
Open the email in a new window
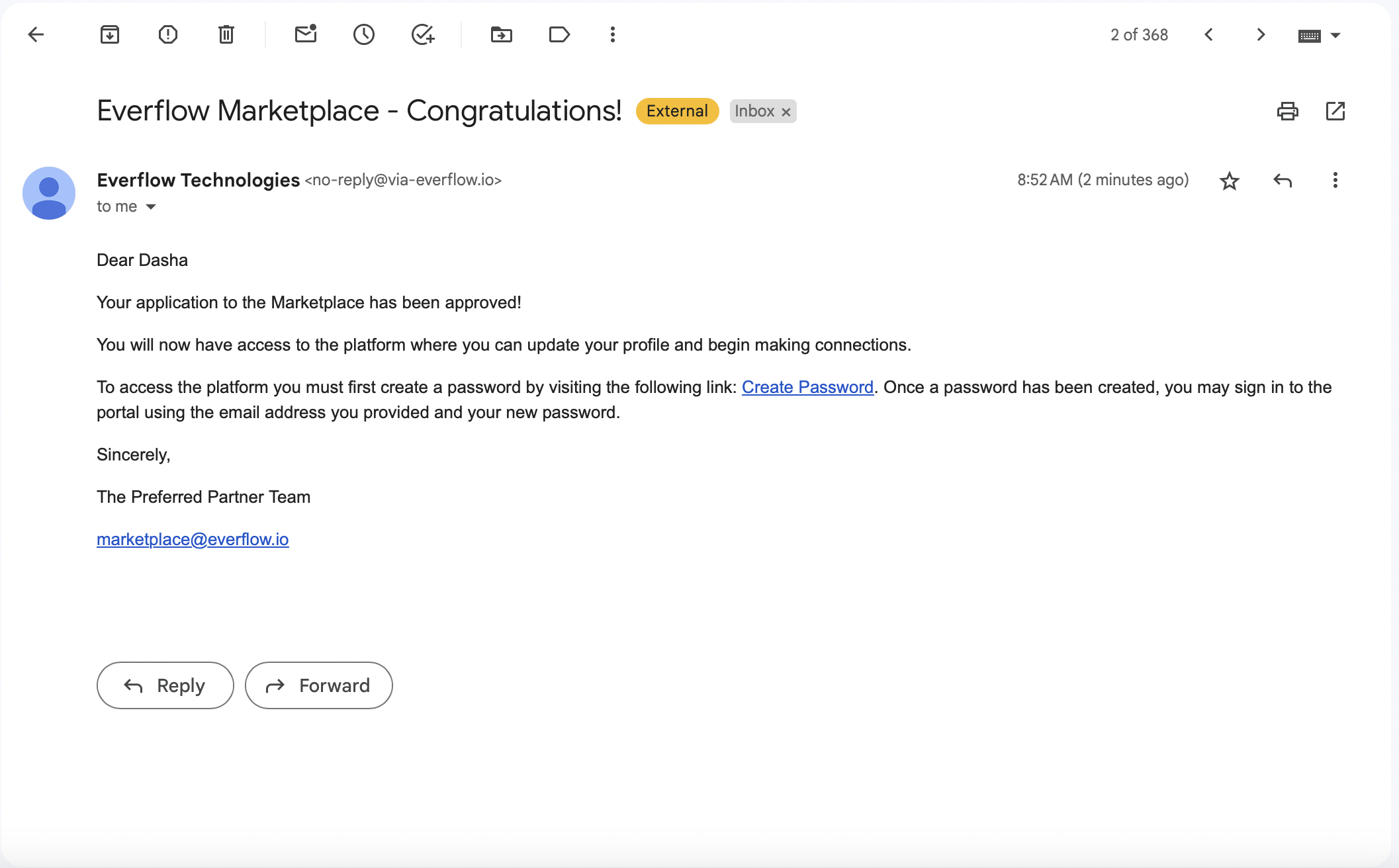pos(1335,111)
